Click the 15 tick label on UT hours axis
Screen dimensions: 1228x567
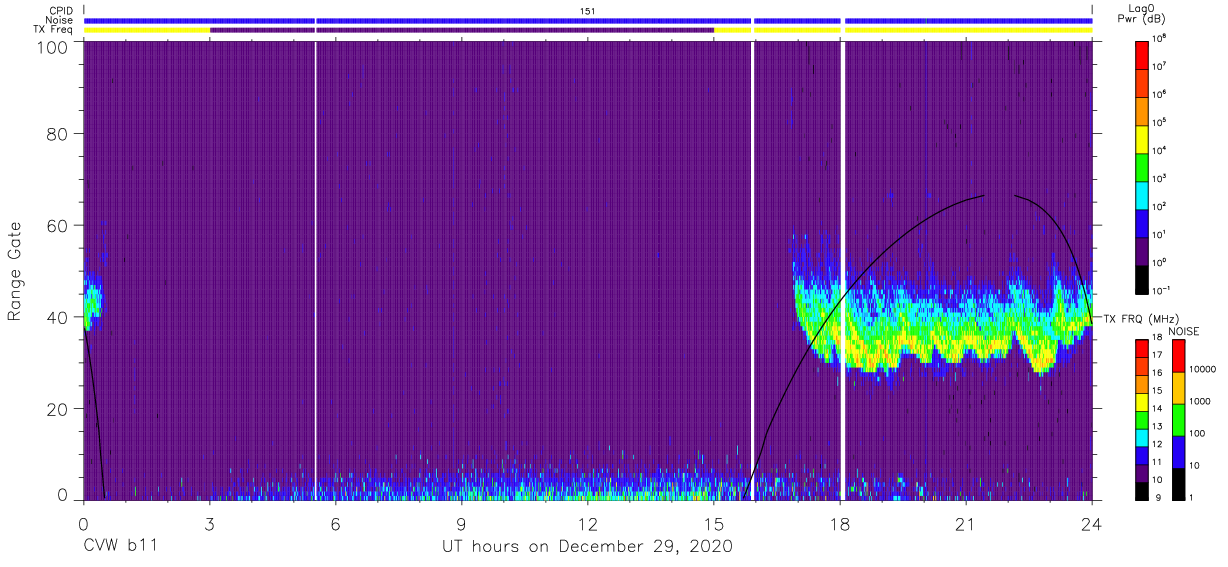tap(714, 524)
